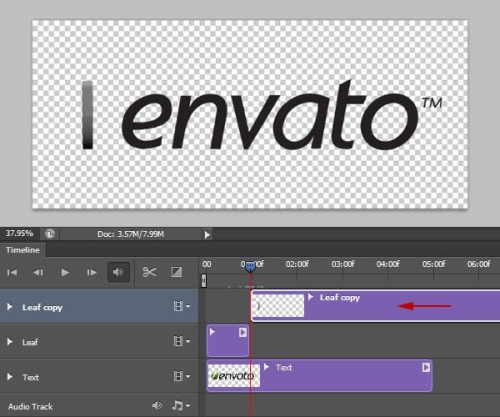Open the status bar info arrow
500x417 pixels.
207,235
